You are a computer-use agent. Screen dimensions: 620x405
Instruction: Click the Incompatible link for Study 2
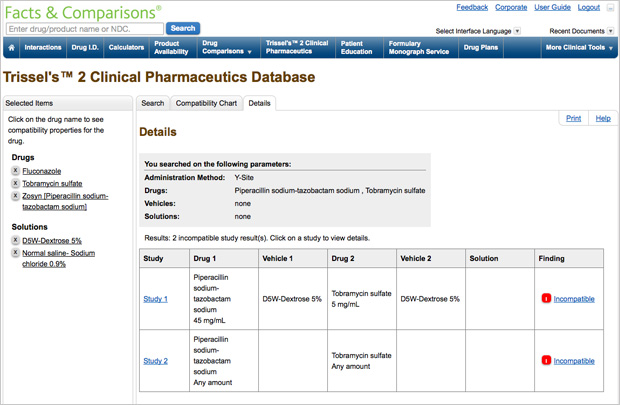574,361
